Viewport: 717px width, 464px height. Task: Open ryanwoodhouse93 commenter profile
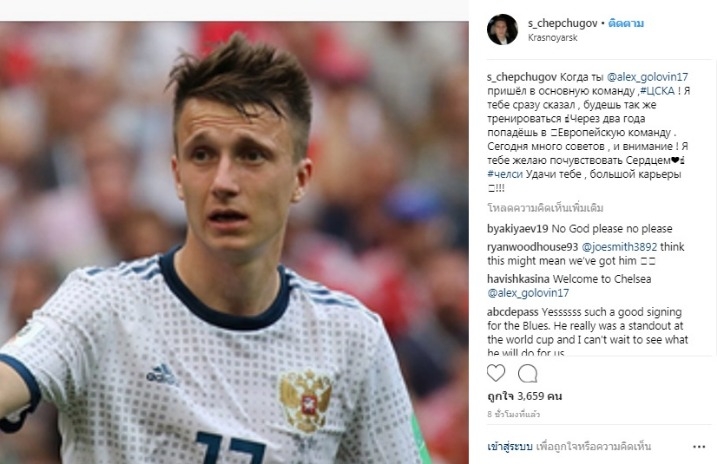tap(533, 247)
